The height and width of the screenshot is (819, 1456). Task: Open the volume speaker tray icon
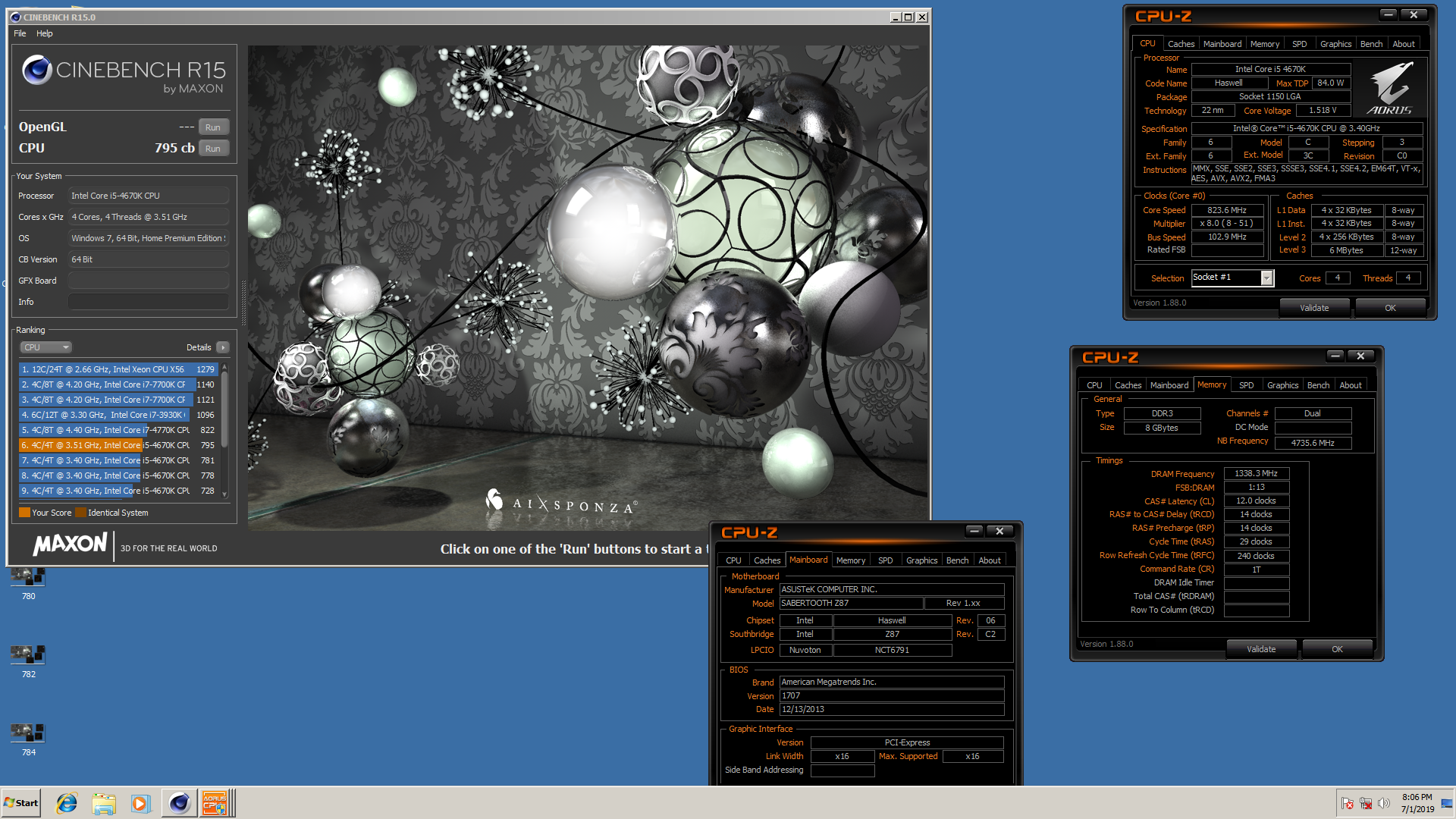[1384, 803]
